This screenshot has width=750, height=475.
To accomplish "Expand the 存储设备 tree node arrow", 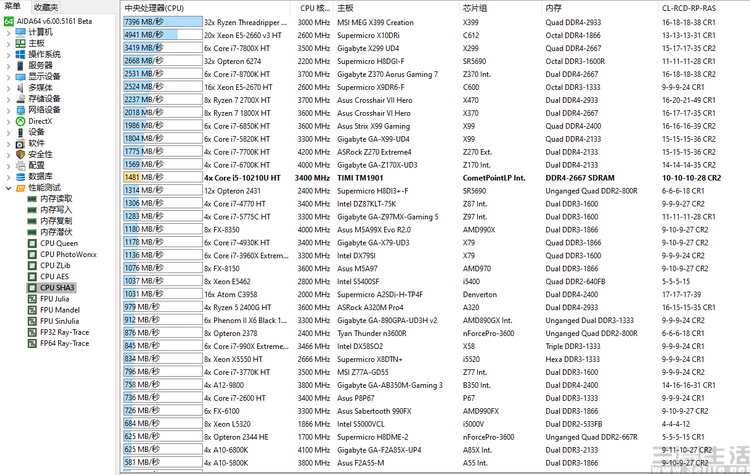I will pos(8,99).
